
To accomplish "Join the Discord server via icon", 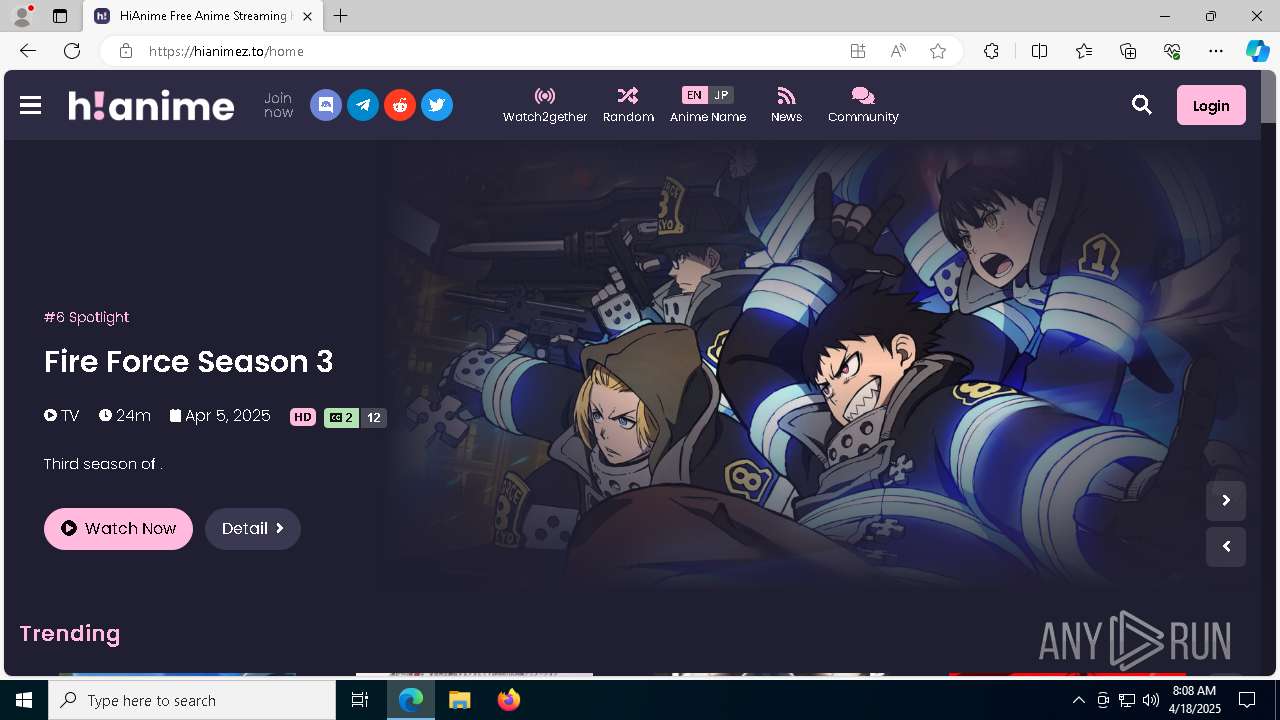I will pos(326,105).
